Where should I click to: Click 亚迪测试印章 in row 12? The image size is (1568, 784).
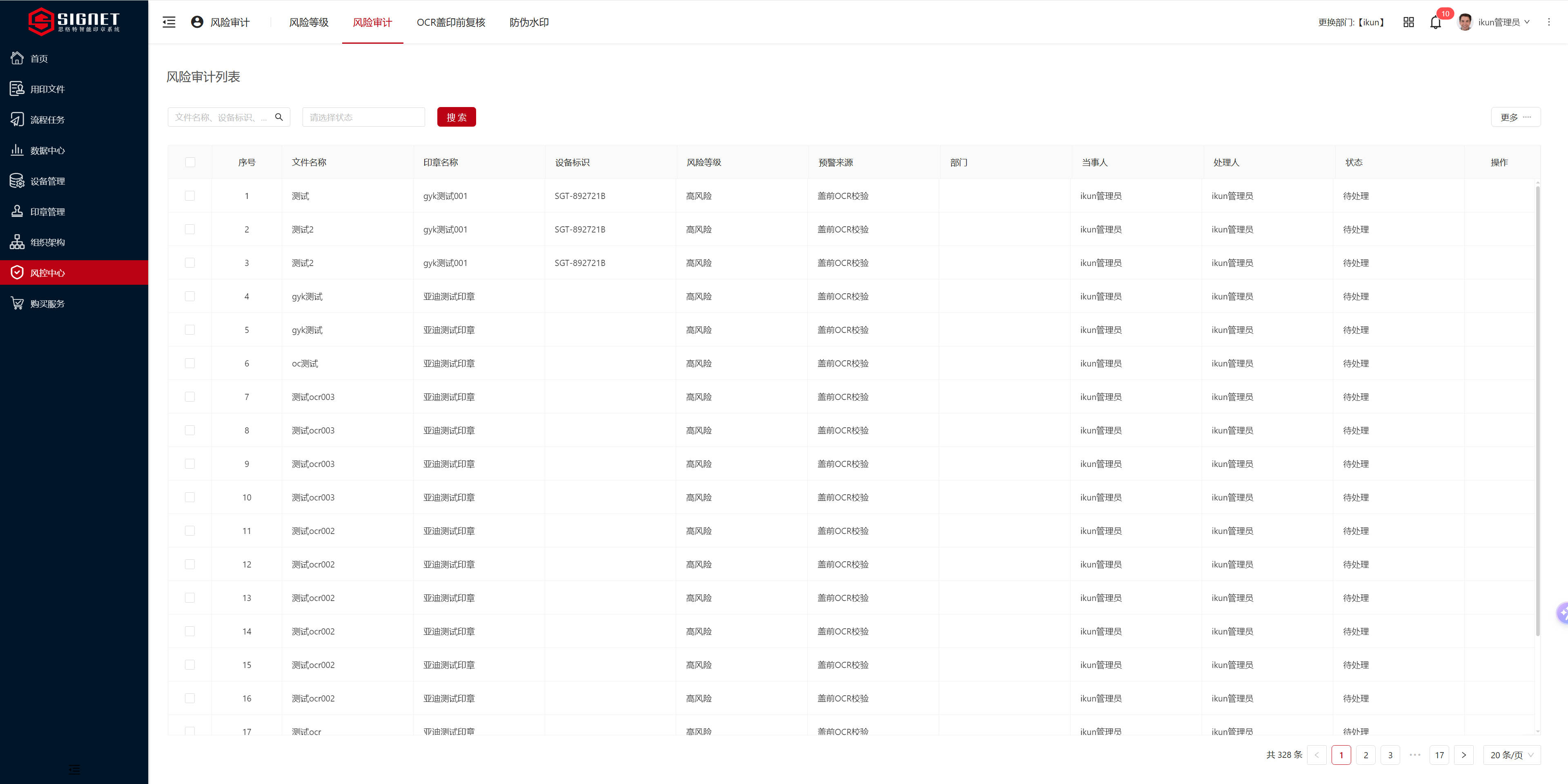[x=449, y=564]
